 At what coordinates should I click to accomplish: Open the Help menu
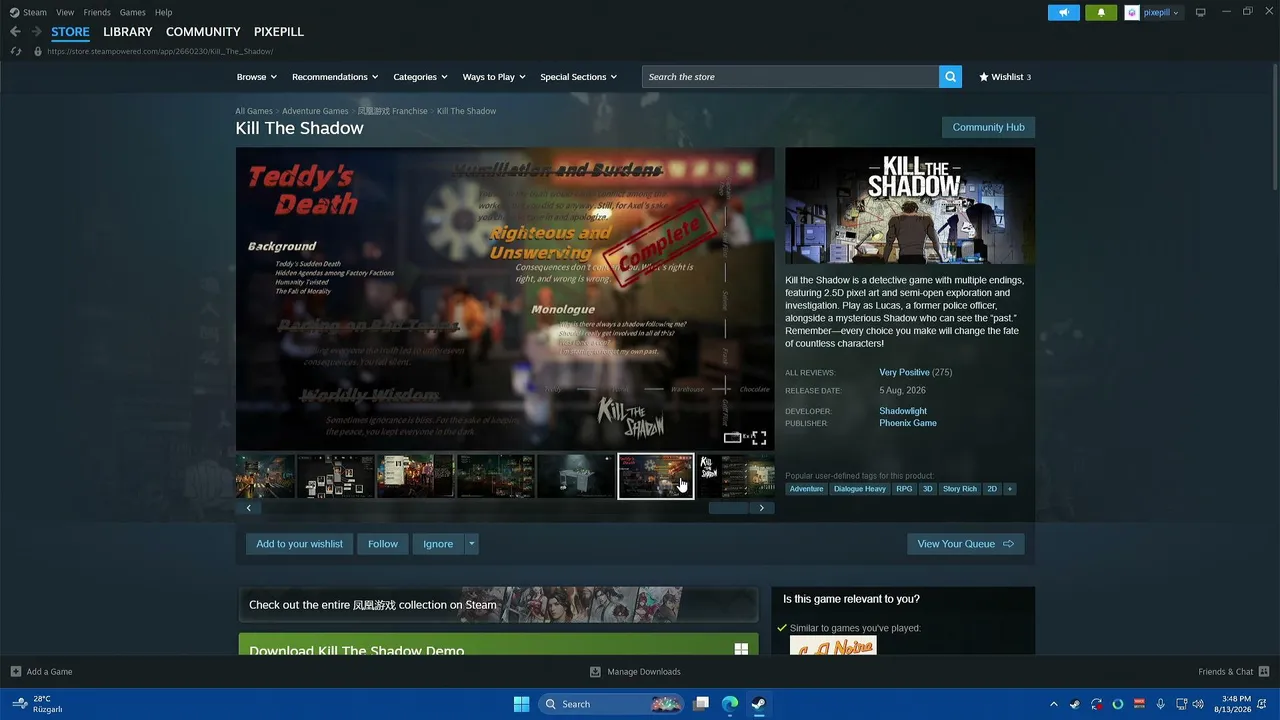[164, 12]
